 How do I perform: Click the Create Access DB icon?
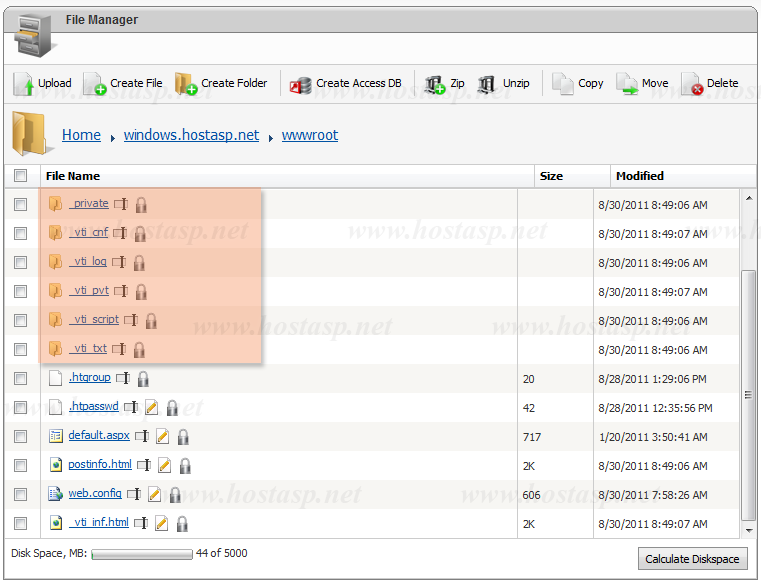click(x=301, y=84)
